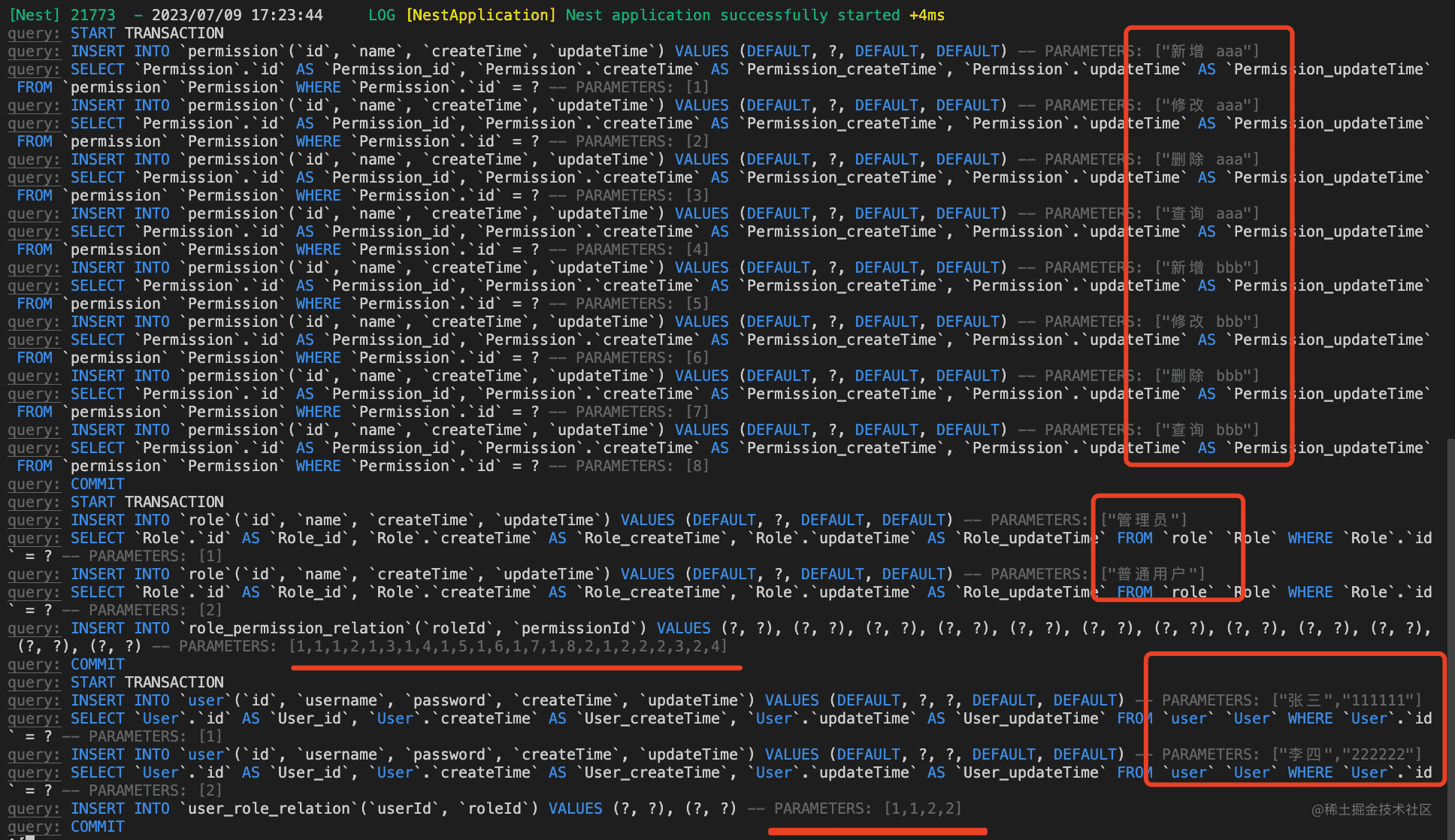This screenshot has height=840, width=1455.
Task: Click the PARAMETERS: [8] text
Action: [642, 466]
